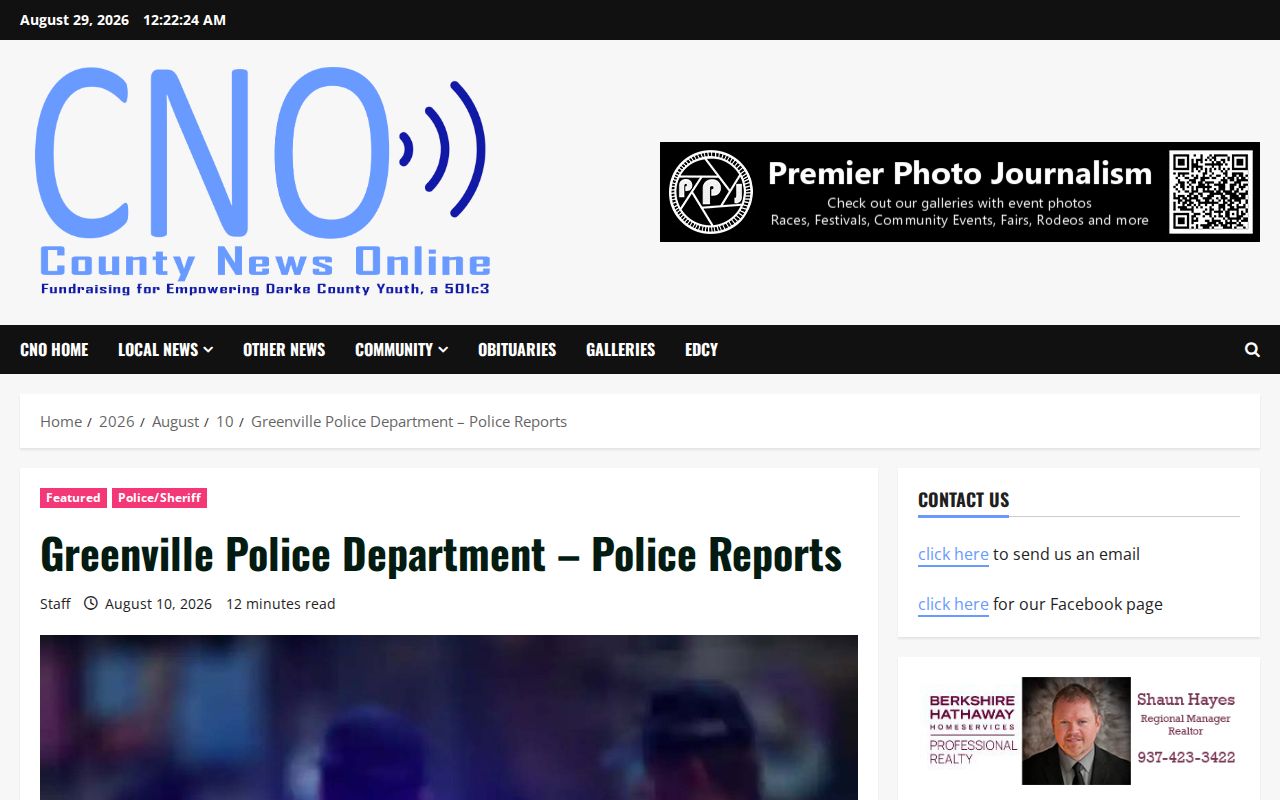The height and width of the screenshot is (800, 1280).
Task: Expand the Local News dropdown arrow
Action: (x=208, y=350)
